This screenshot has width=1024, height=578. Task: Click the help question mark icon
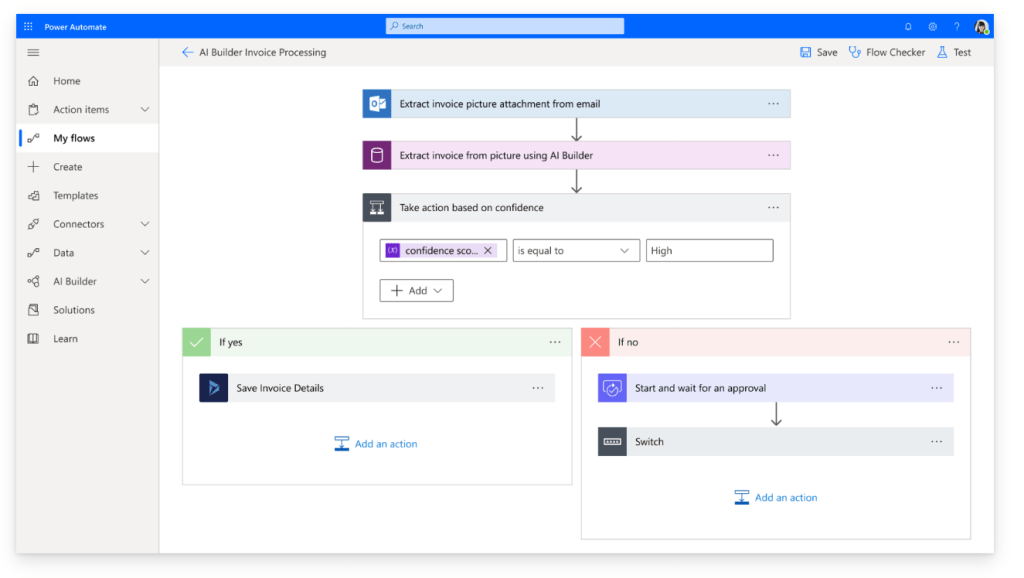pyautogui.click(x=956, y=27)
